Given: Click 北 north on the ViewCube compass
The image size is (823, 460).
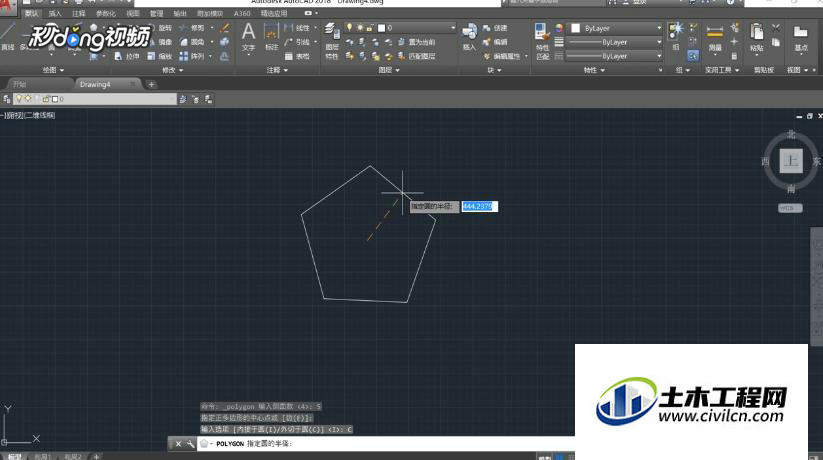Looking at the screenshot, I should pos(791,134).
